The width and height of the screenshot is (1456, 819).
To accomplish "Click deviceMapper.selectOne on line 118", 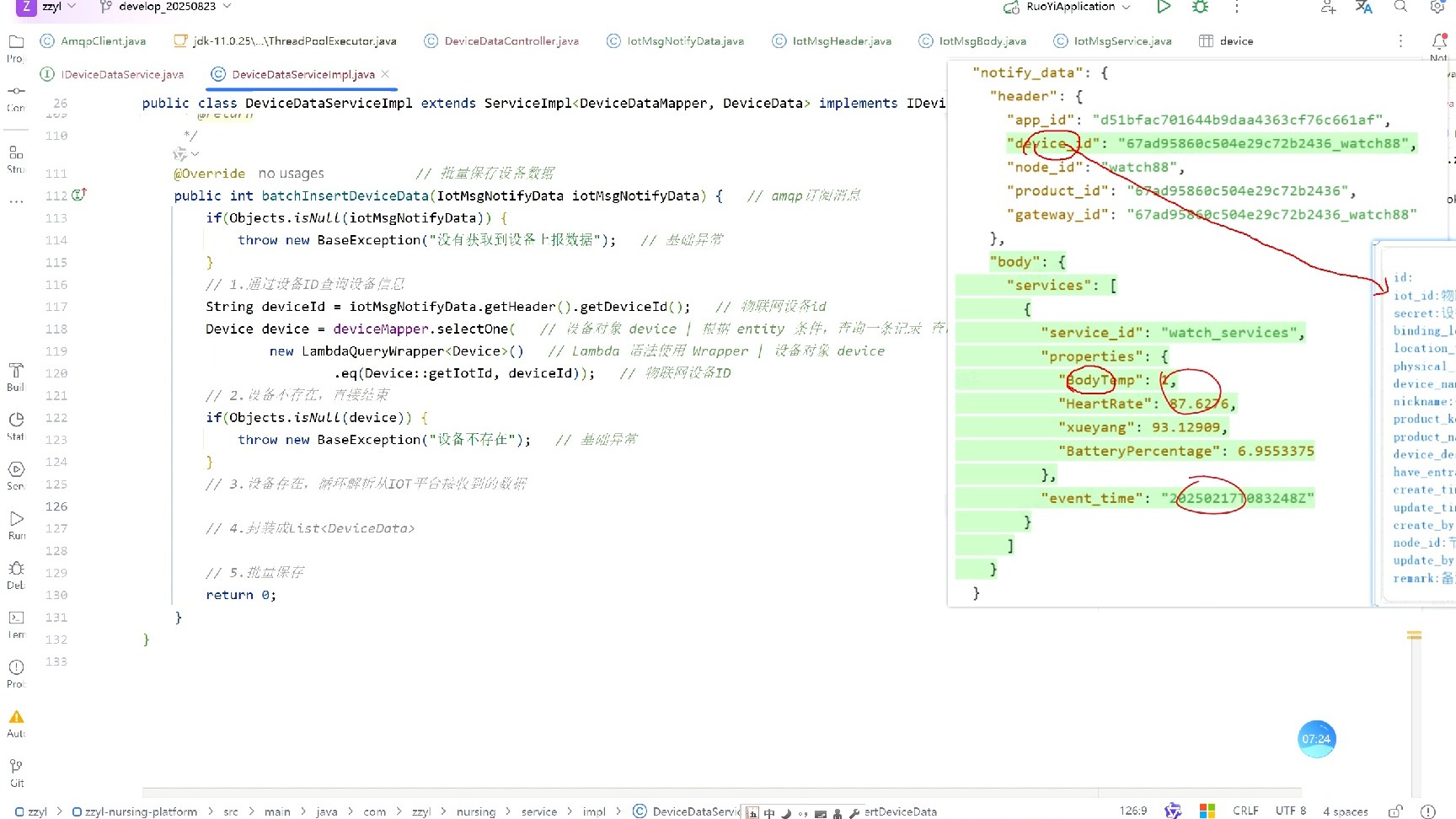I will click(x=420, y=329).
